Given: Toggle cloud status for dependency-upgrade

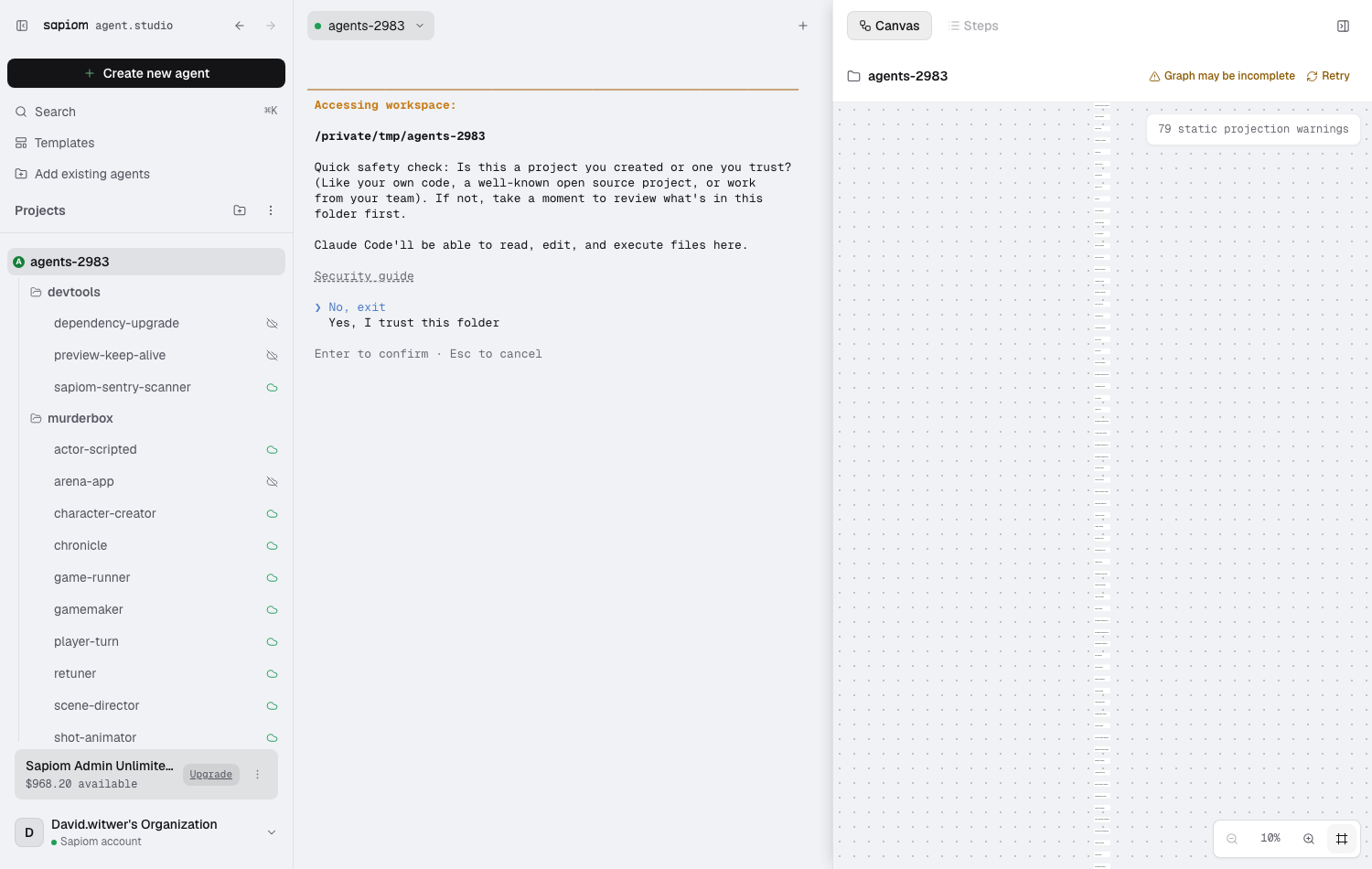Looking at the screenshot, I should [x=272, y=324].
